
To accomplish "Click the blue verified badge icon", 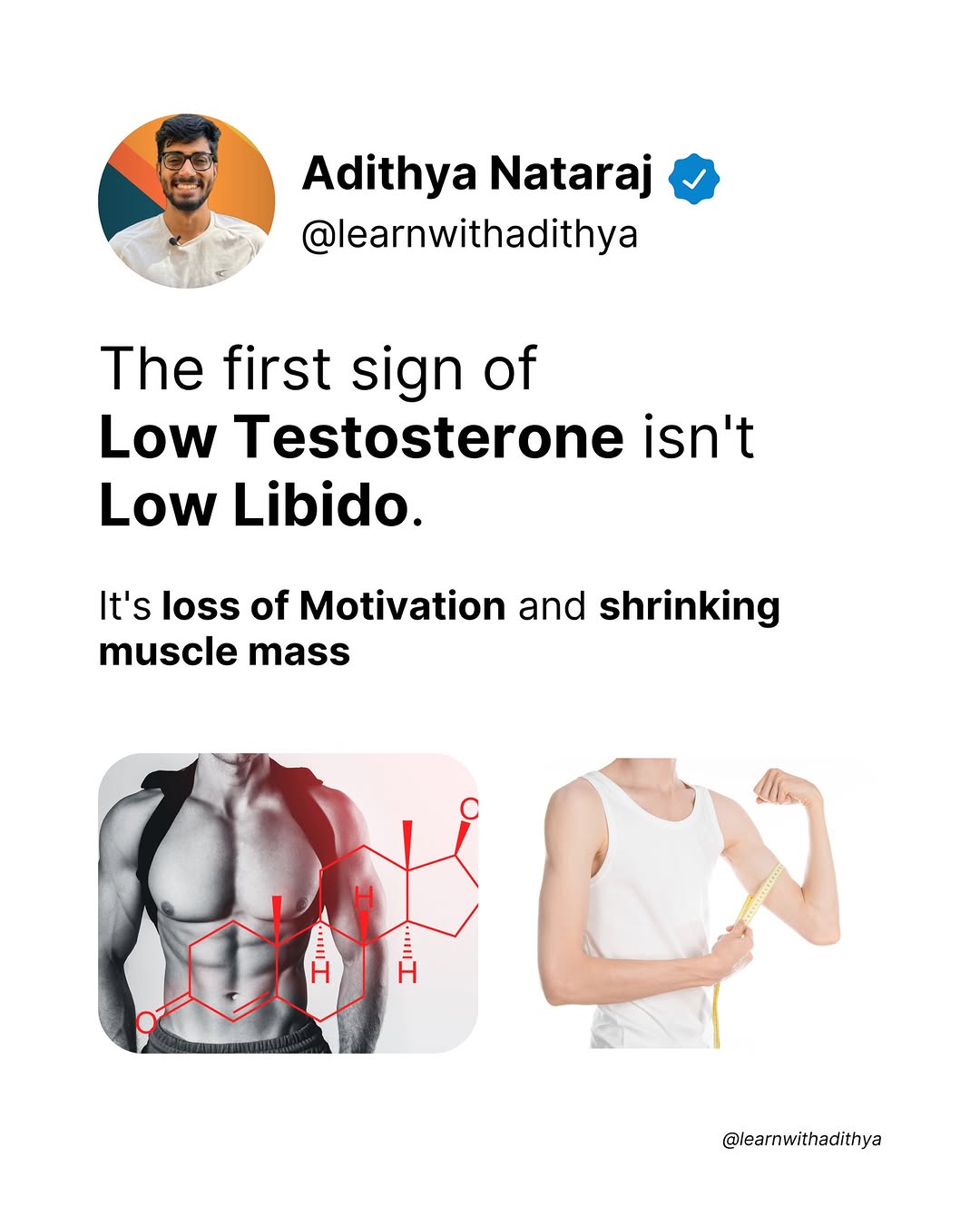I will click(694, 179).
